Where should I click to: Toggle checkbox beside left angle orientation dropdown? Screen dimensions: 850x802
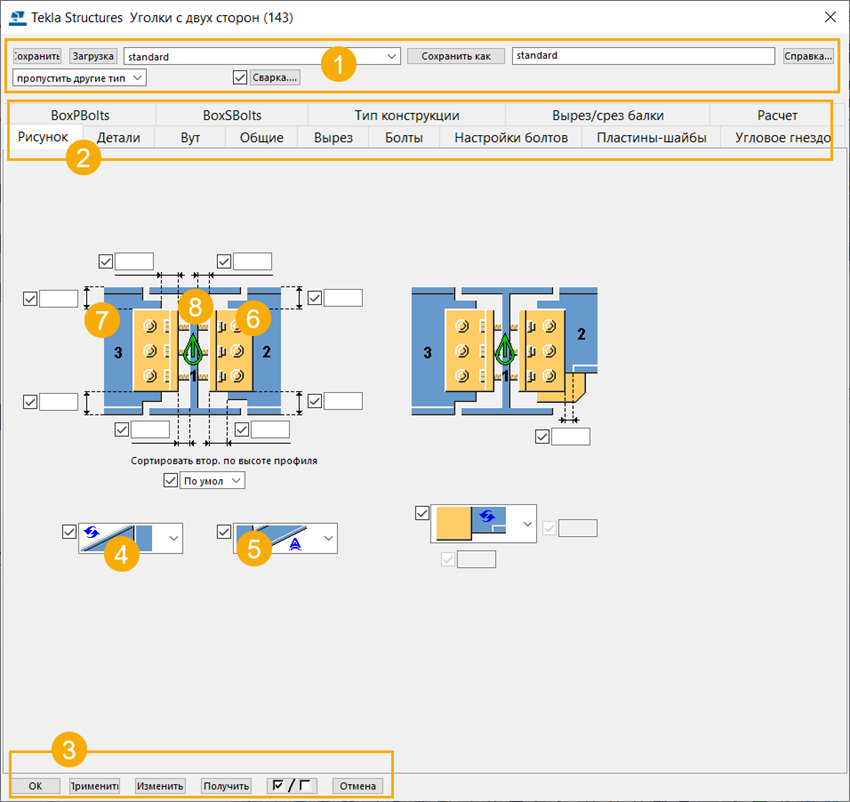click(69, 531)
